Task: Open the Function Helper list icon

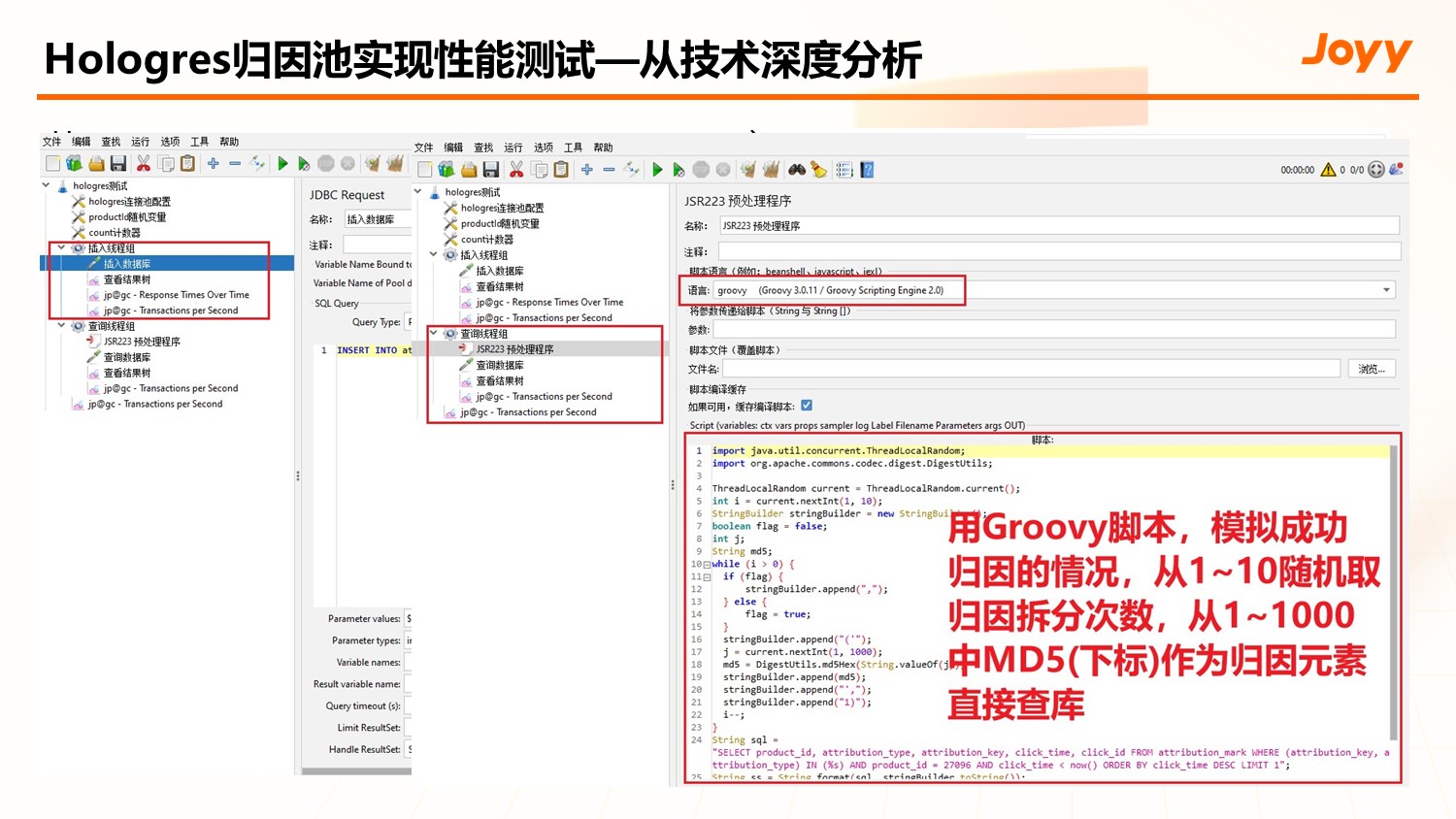Action: pyautogui.click(x=844, y=170)
